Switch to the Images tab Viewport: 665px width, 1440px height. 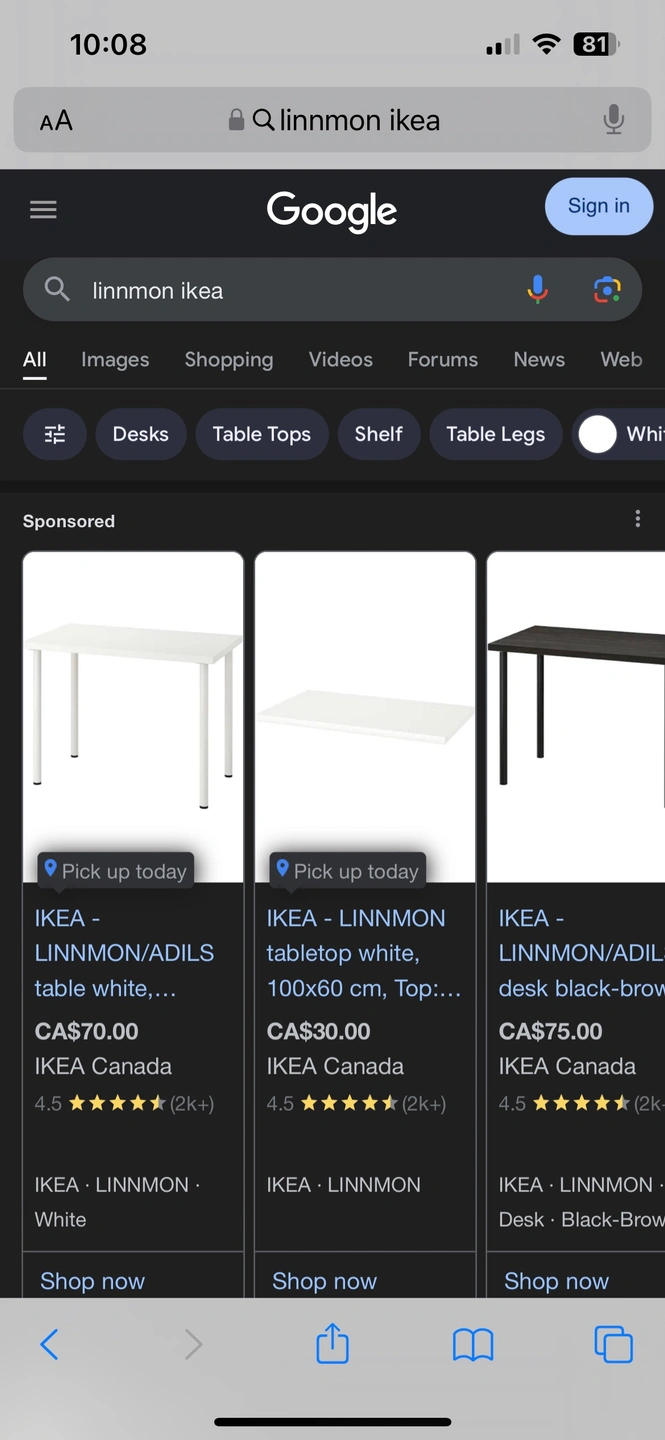[115, 359]
